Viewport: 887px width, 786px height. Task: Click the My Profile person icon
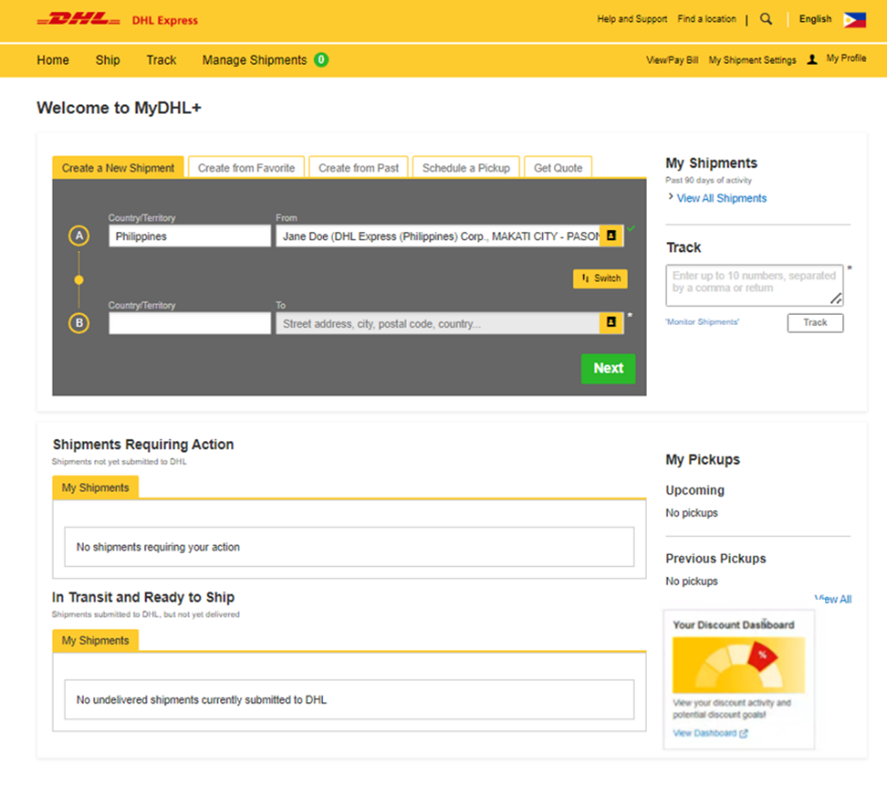(x=812, y=59)
